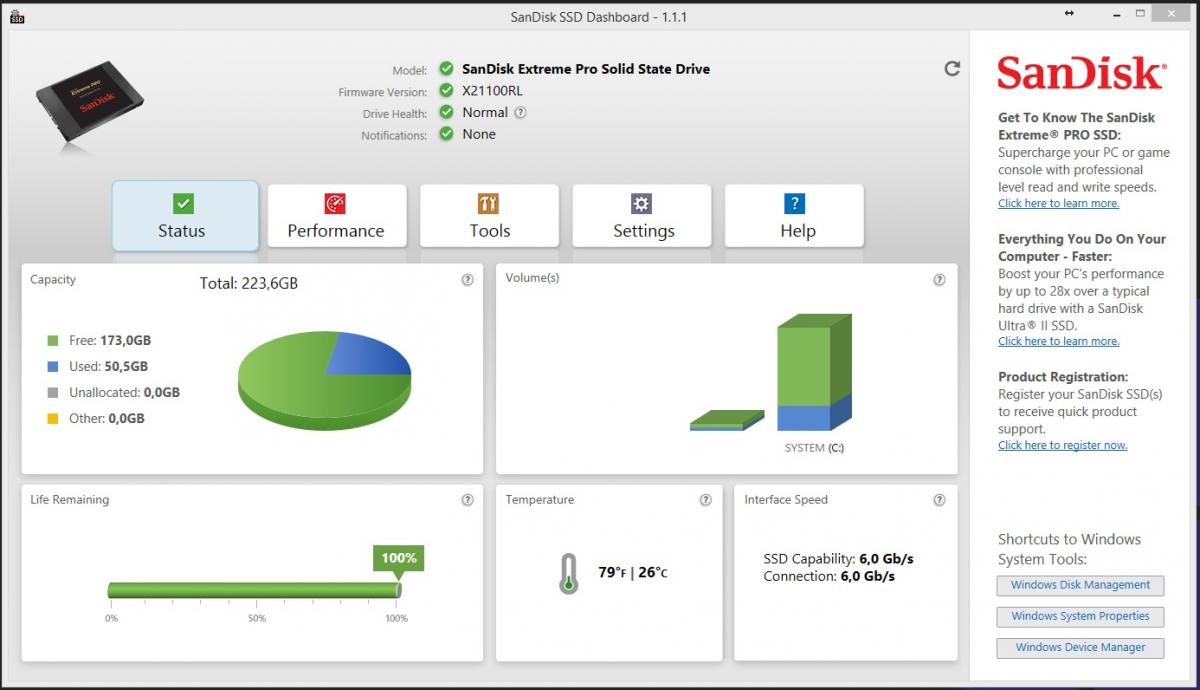Viewport: 1200px width, 690px height.
Task: Click the Notifications 'None' value
Action: 479,135
